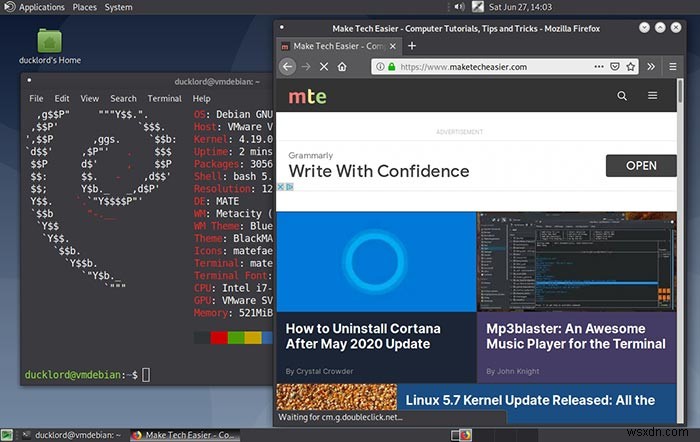Bookmark this page with star icon
This screenshot has width=700, height=442.
click(630, 67)
